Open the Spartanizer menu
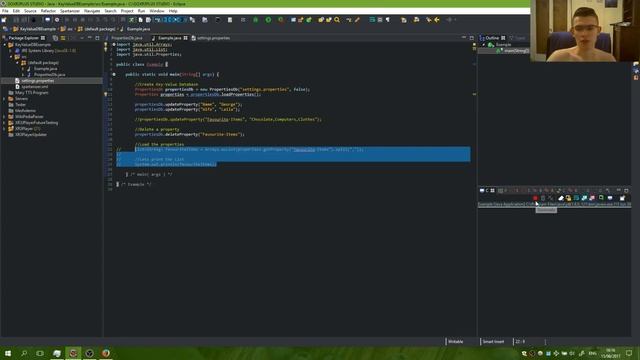The image size is (640, 360). tap(70, 11)
